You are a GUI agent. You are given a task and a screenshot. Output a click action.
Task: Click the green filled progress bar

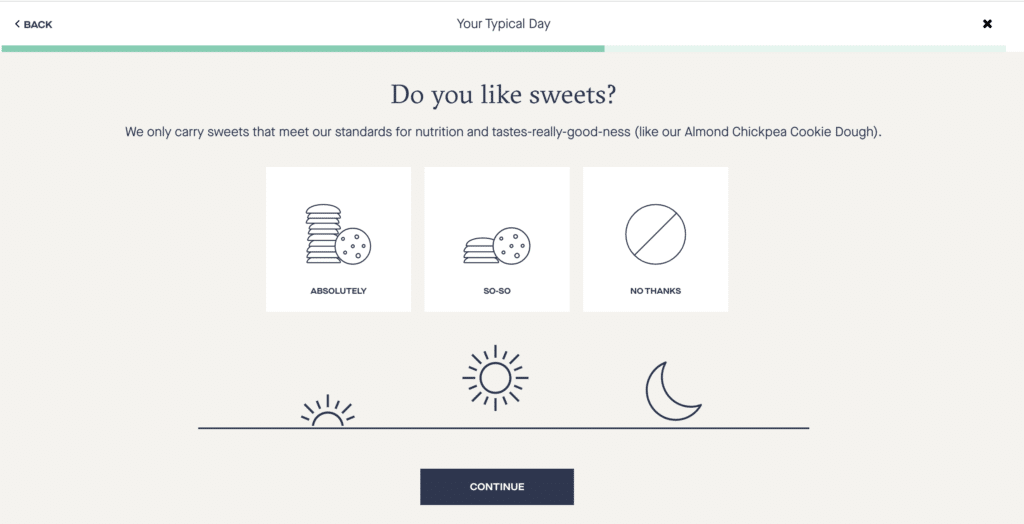tap(303, 48)
